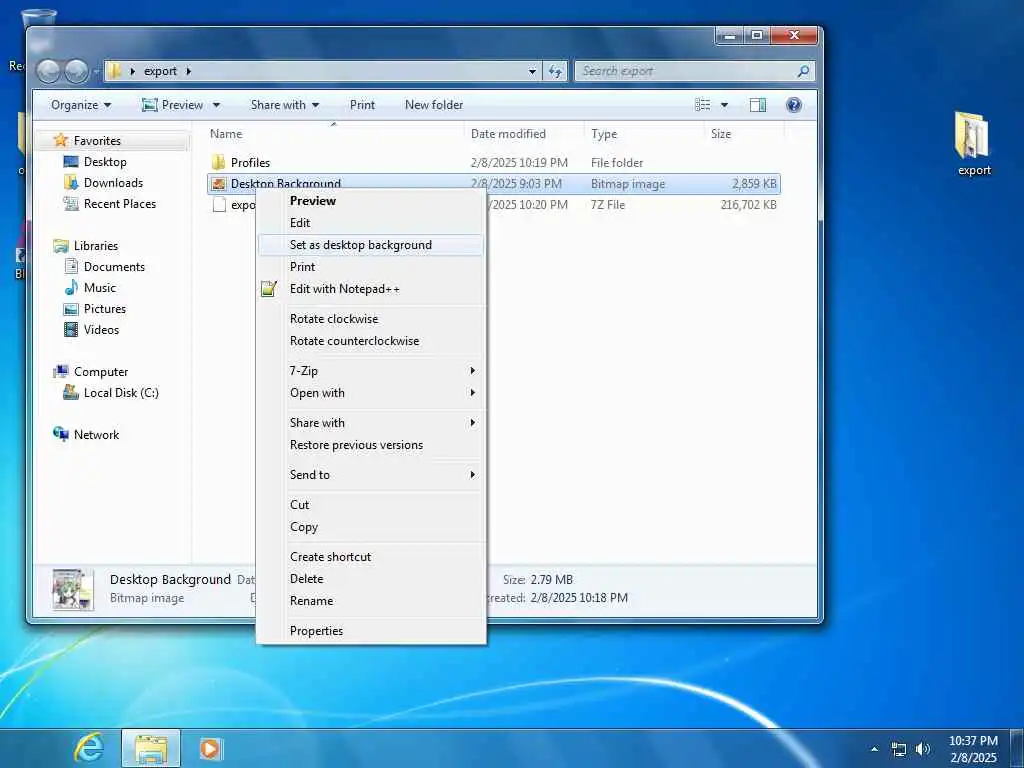The width and height of the screenshot is (1024, 768).
Task: Click the details pane thumbnail preview
Action: (x=72, y=589)
